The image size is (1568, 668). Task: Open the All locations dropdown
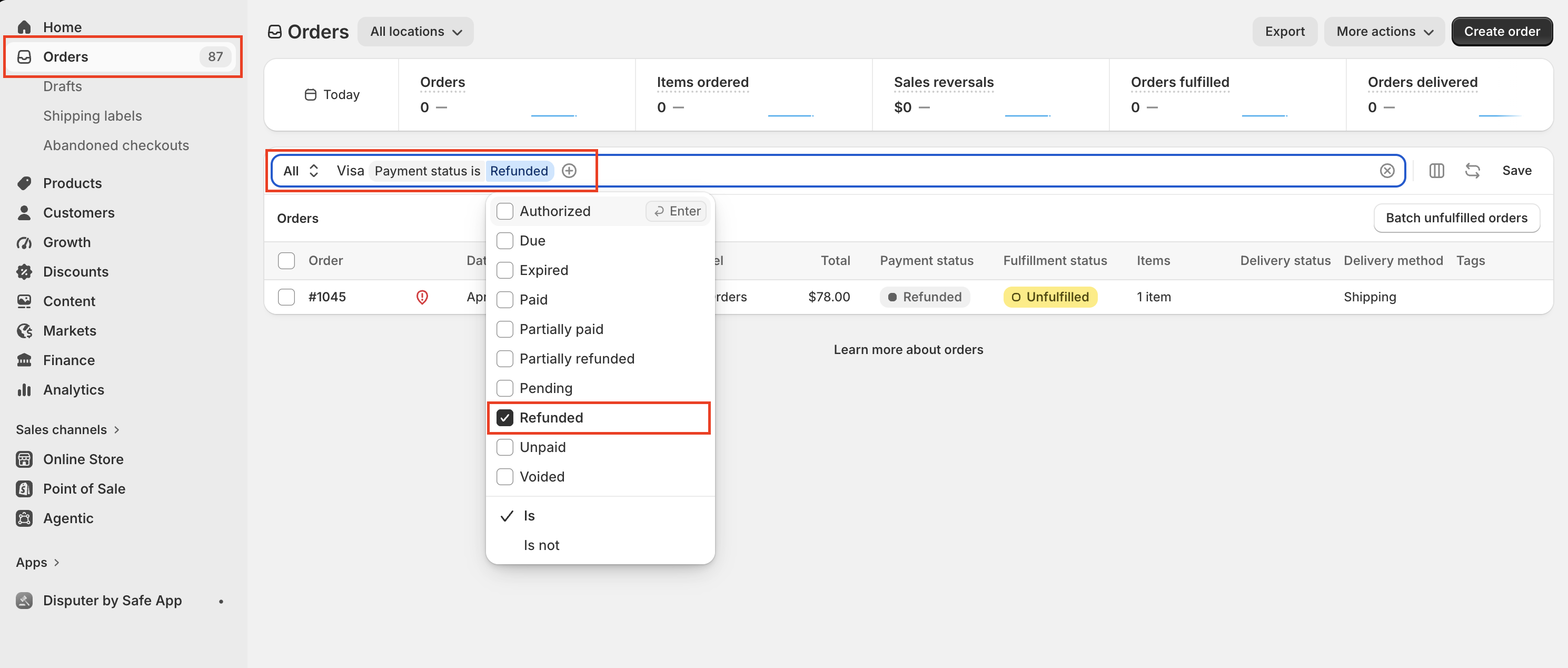[416, 32]
